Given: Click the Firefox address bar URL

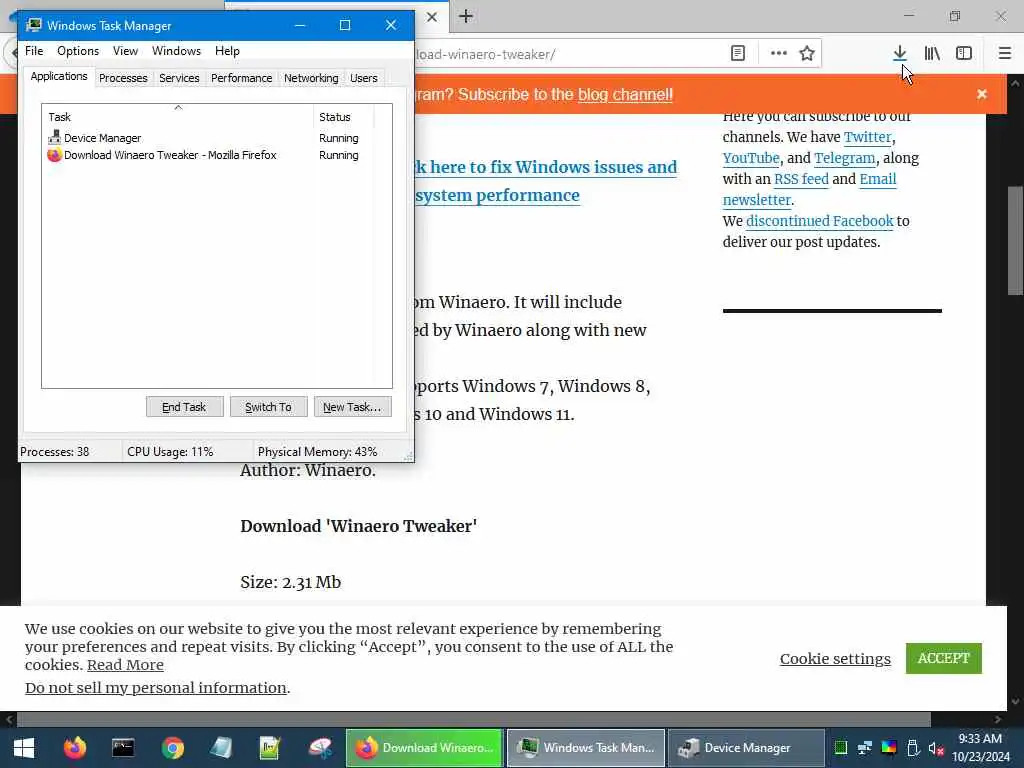Looking at the screenshot, I should click(x=487, y=54).
